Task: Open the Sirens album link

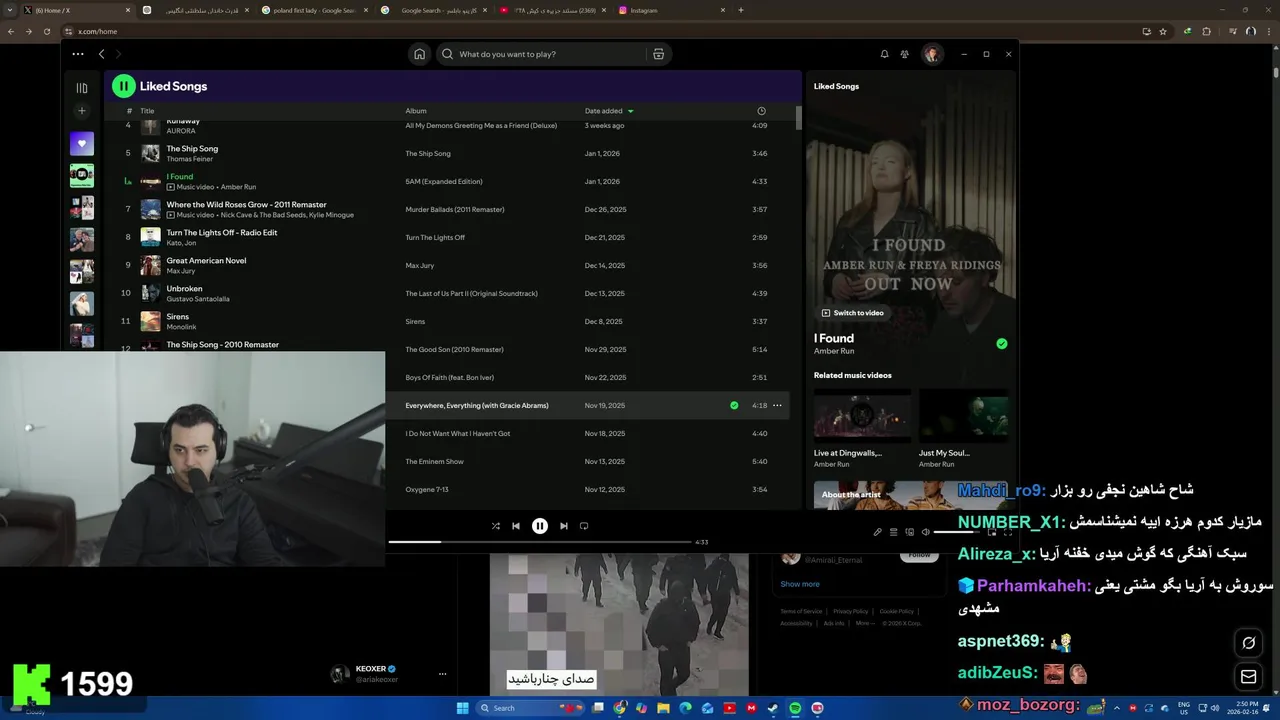Action: click(x=415, y=321)
